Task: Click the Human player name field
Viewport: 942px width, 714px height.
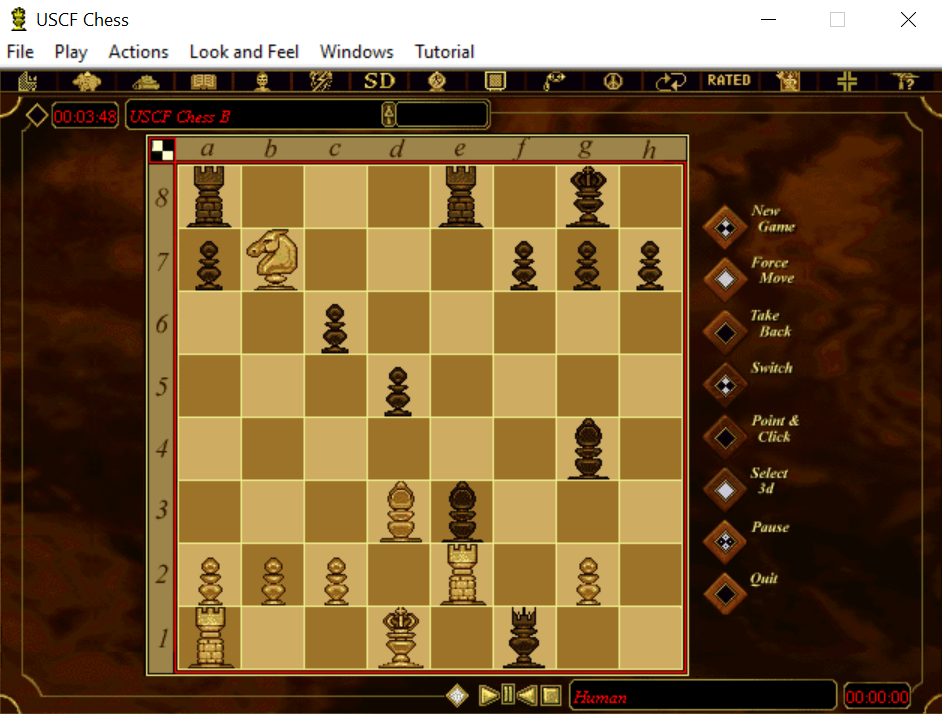Action: [x=702, y=697]
